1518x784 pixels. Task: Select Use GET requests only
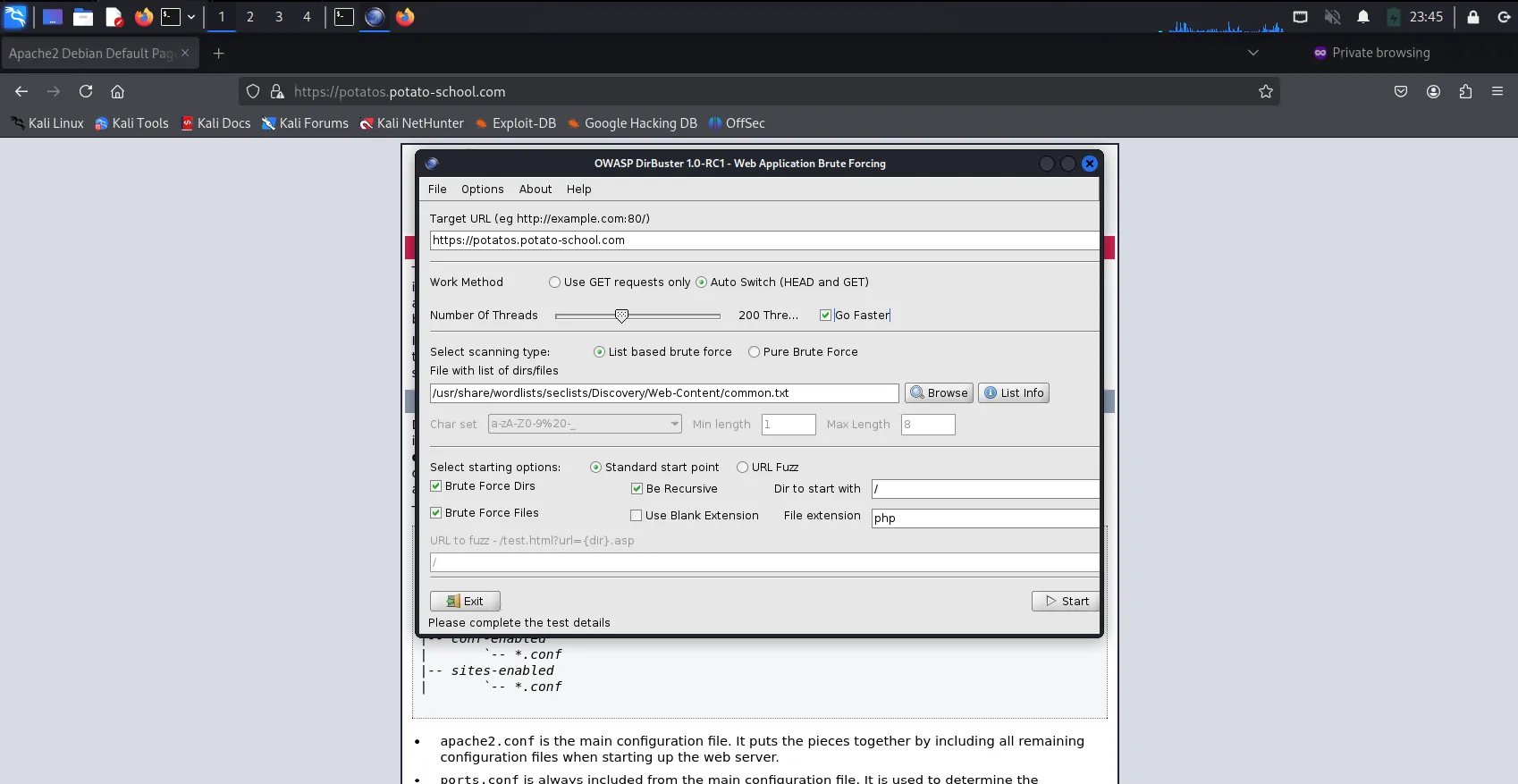620,282
